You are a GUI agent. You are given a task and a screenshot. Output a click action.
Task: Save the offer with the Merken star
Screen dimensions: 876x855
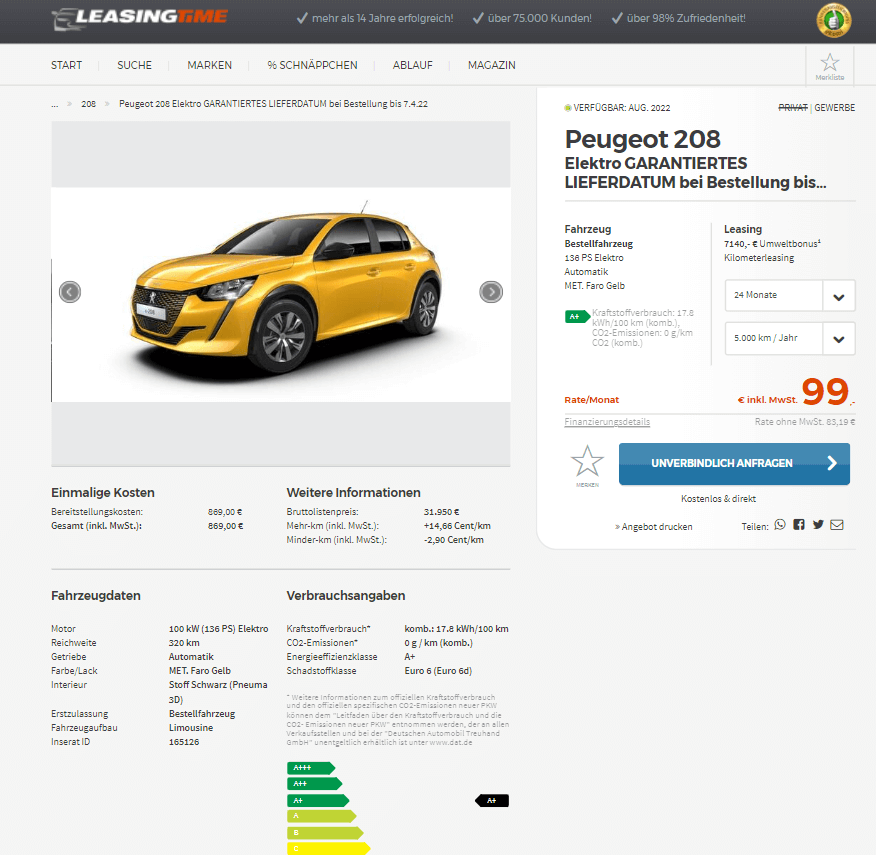(x=587, y=466)
